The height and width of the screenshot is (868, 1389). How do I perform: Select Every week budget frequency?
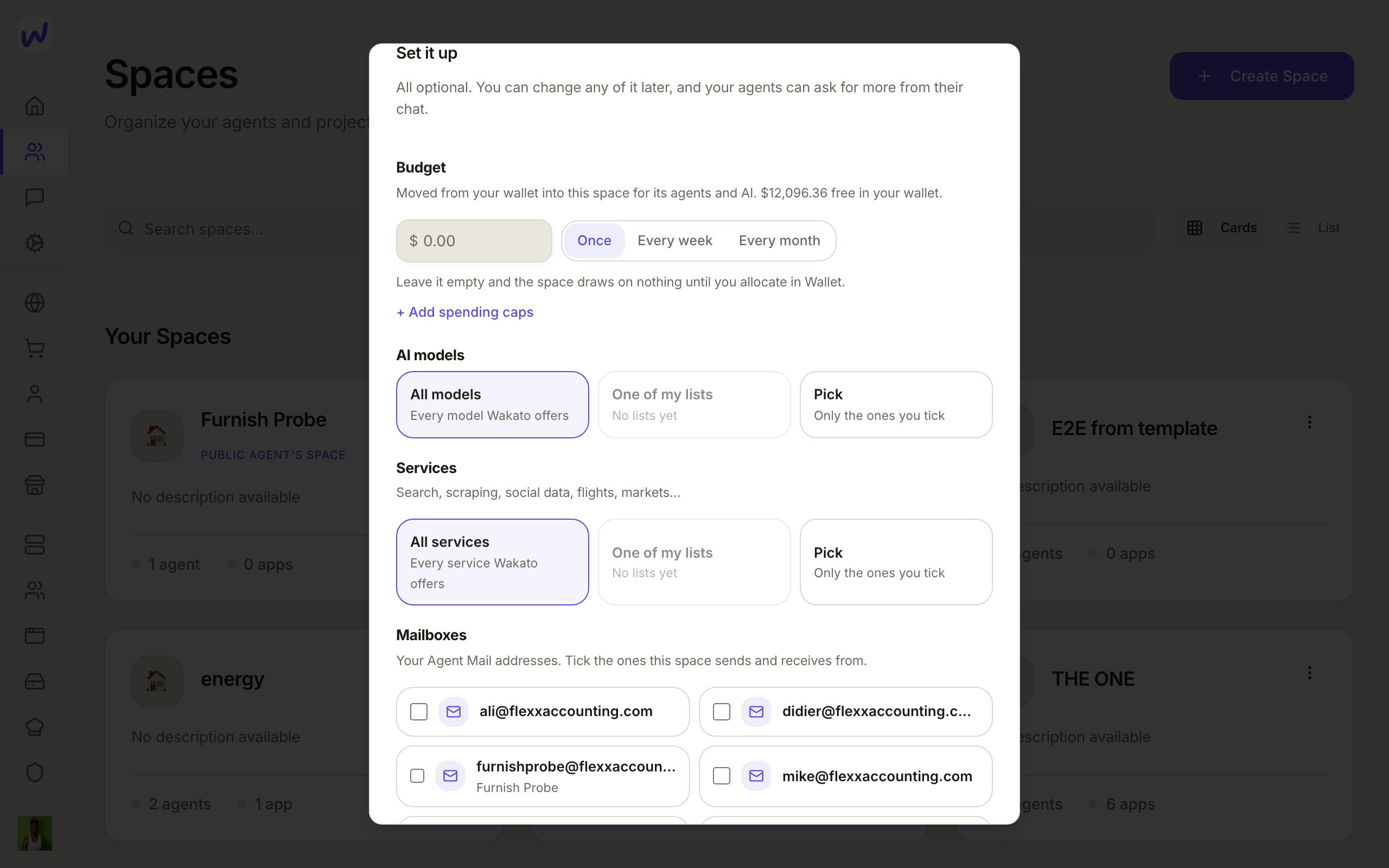tap(674, 240)
